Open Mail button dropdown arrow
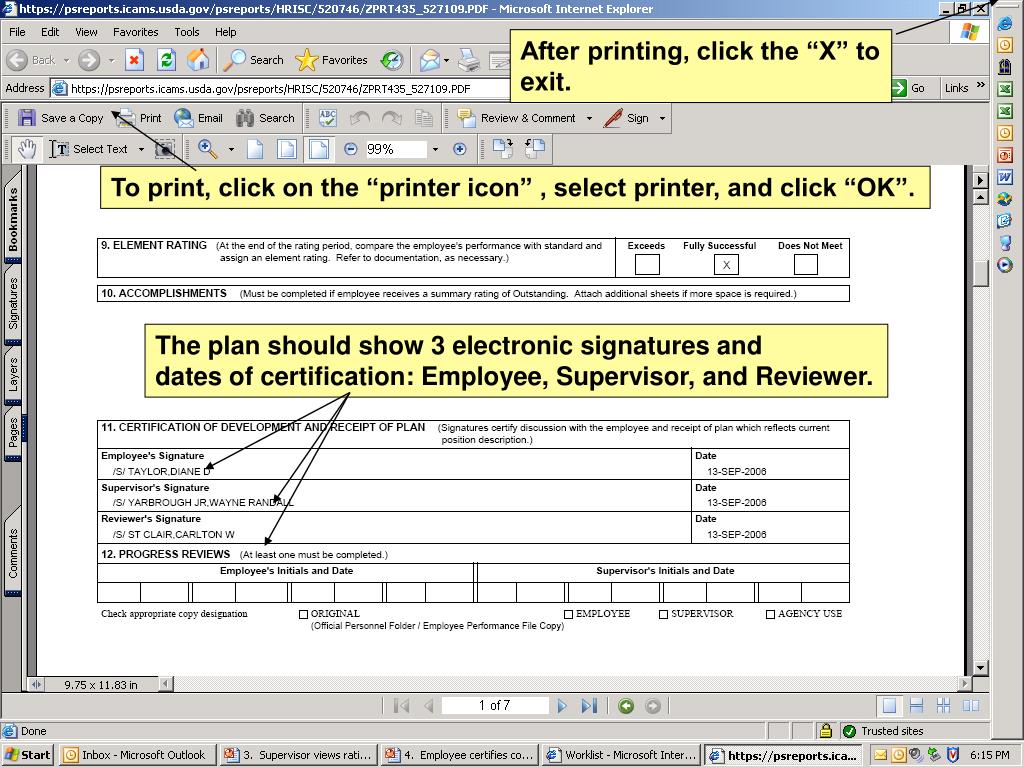This screenshot has height=768, width=1024. coord(447,60)
